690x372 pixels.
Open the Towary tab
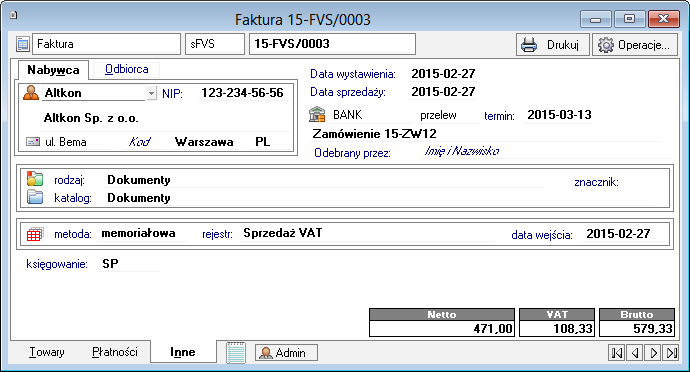tap(47, 352)
